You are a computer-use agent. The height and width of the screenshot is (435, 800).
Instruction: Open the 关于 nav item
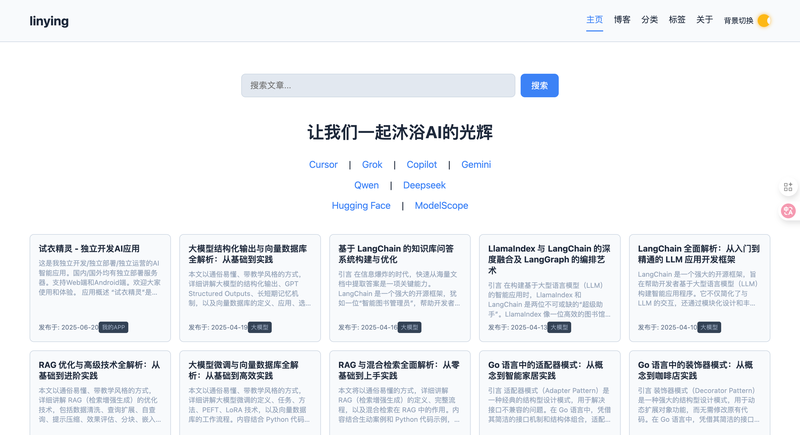tap(705, 20)
